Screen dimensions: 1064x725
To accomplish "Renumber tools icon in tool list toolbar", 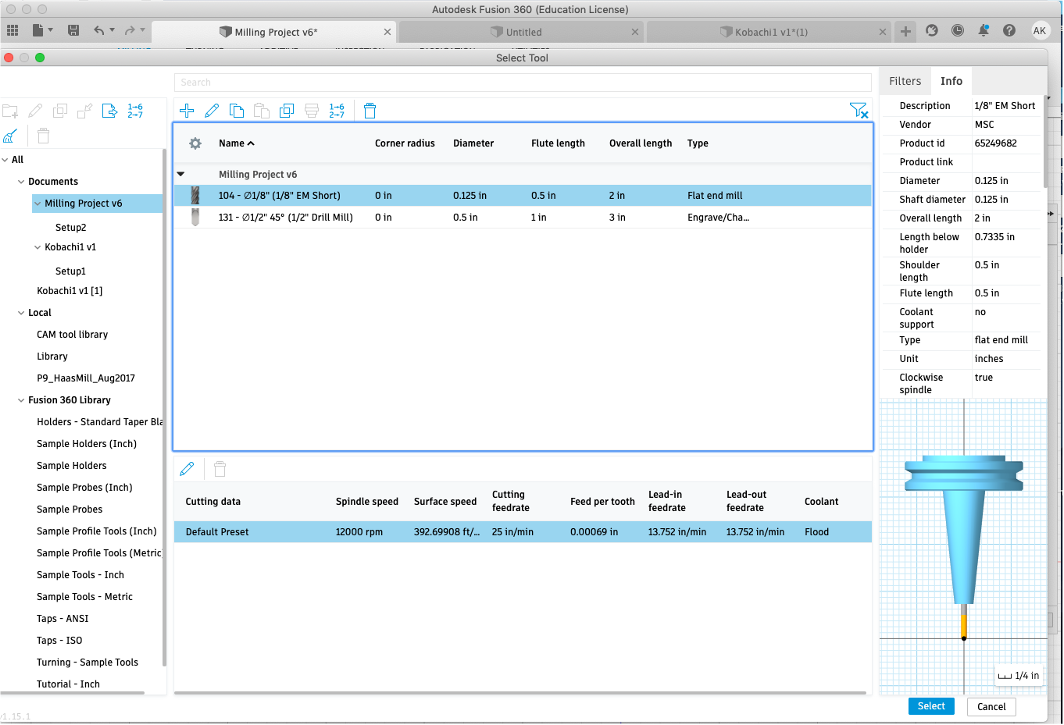I will [337, 111].
